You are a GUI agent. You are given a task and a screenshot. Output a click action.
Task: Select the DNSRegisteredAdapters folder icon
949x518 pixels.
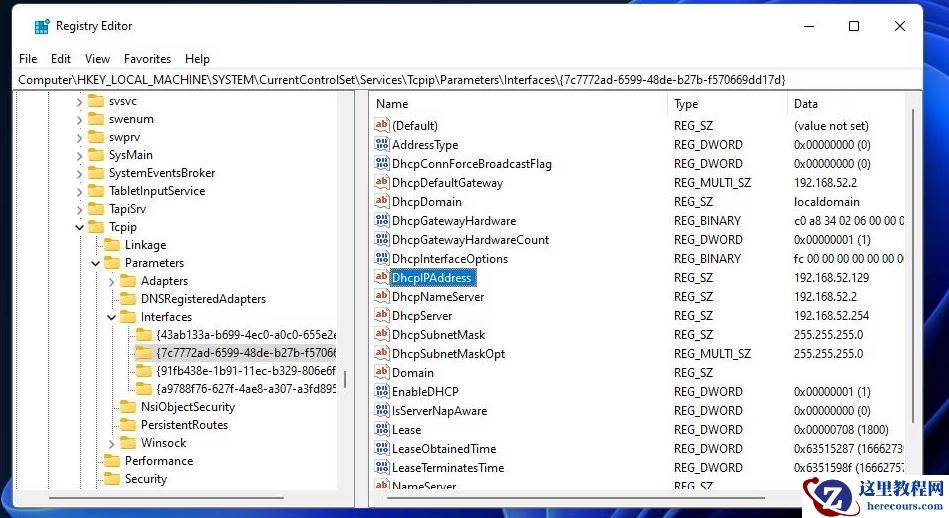pyautogui.click(x=128, y=298)
